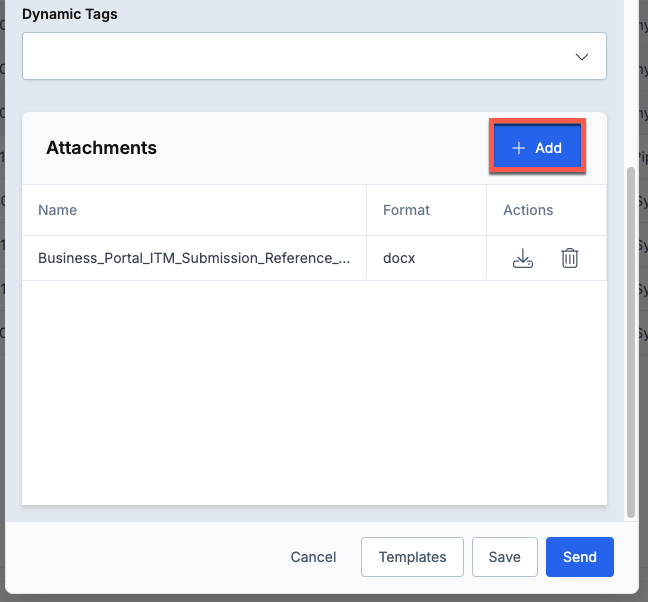648x602 pixels.
Task: Click the Dynamic Tags input field
Action: pyautogui.click(x=314, y=56)
